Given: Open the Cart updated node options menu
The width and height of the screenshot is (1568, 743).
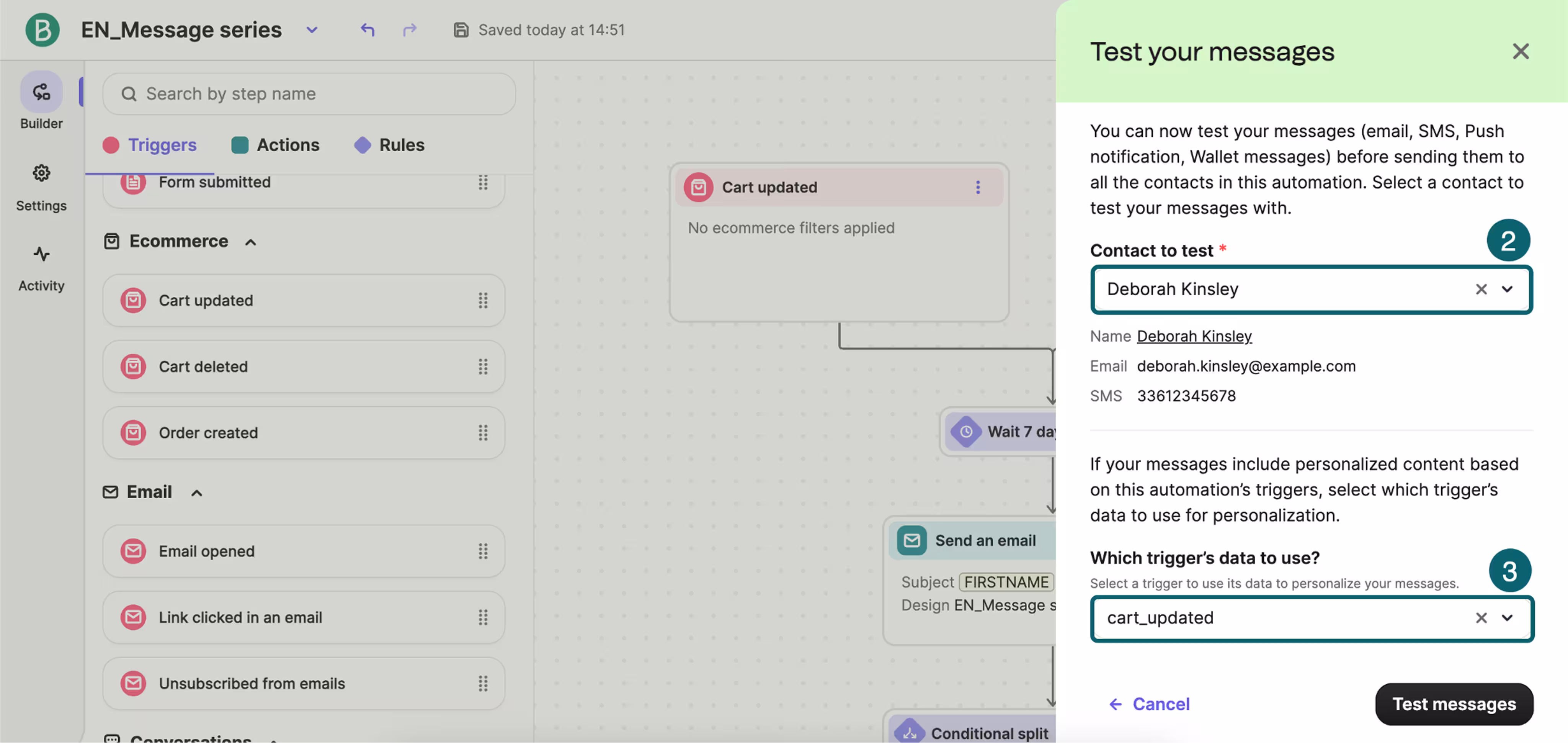Looking at the screenshot, I should (x=978, y=187).
